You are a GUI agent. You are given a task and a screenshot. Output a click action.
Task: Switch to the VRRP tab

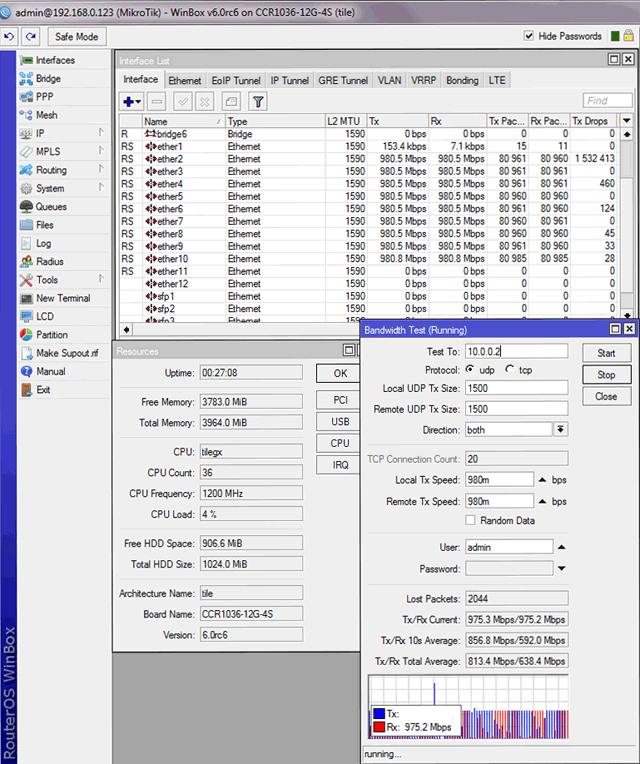point(423,80)
